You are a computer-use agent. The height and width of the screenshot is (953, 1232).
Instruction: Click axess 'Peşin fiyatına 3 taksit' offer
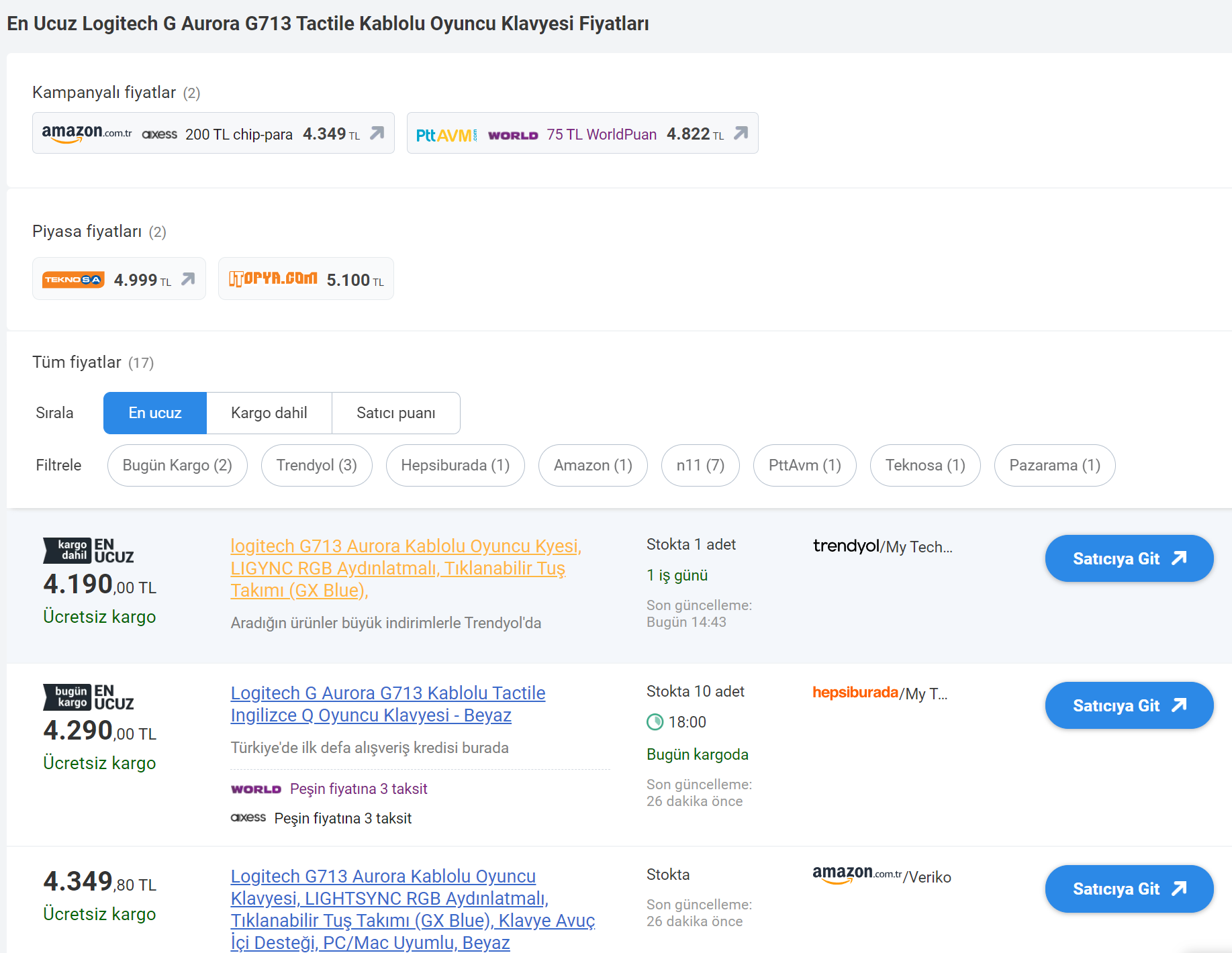[x=322, y=818]
